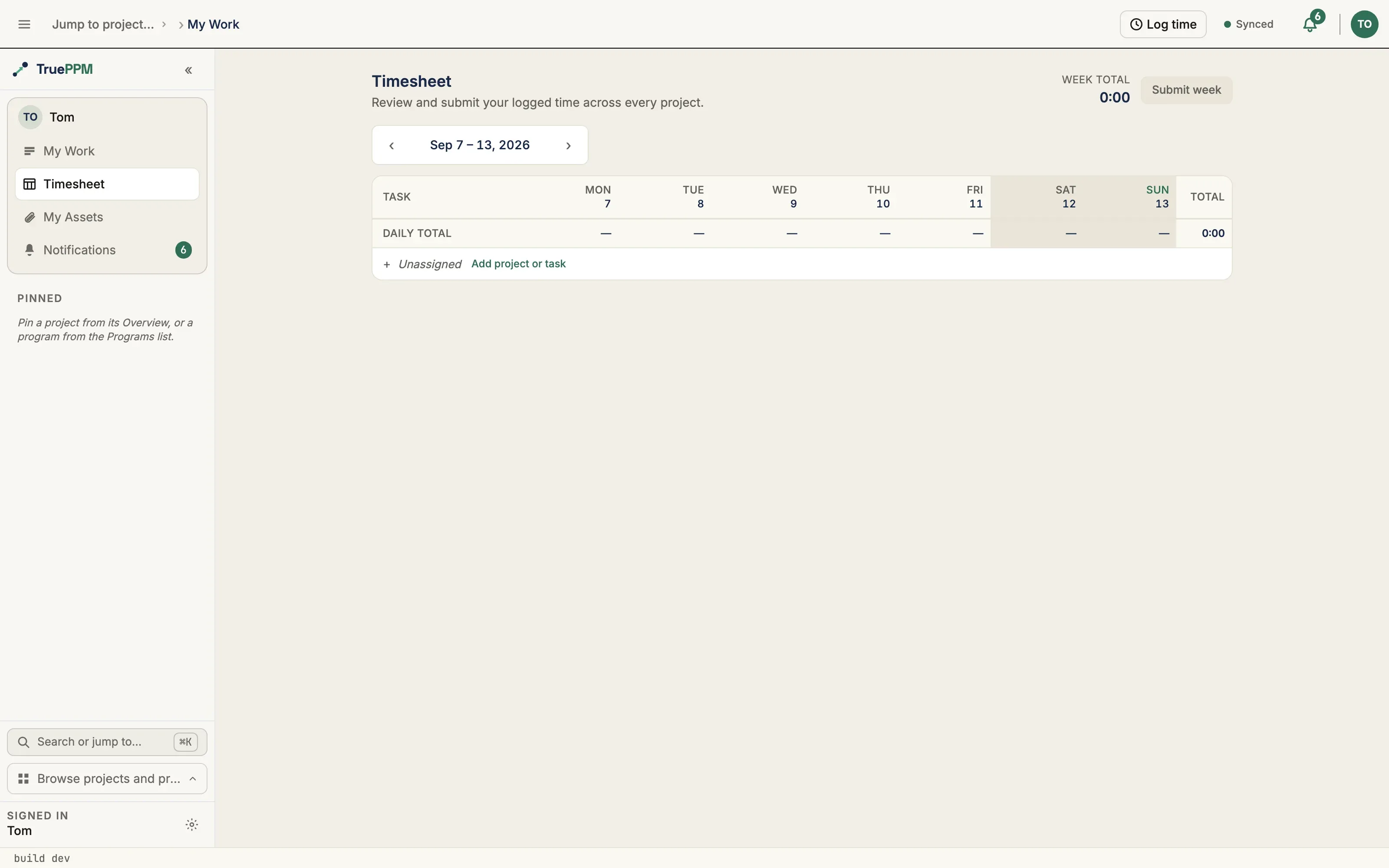1389x868 pixels.
Task: Go to previous week arrow
Action: tap(392, 145)
